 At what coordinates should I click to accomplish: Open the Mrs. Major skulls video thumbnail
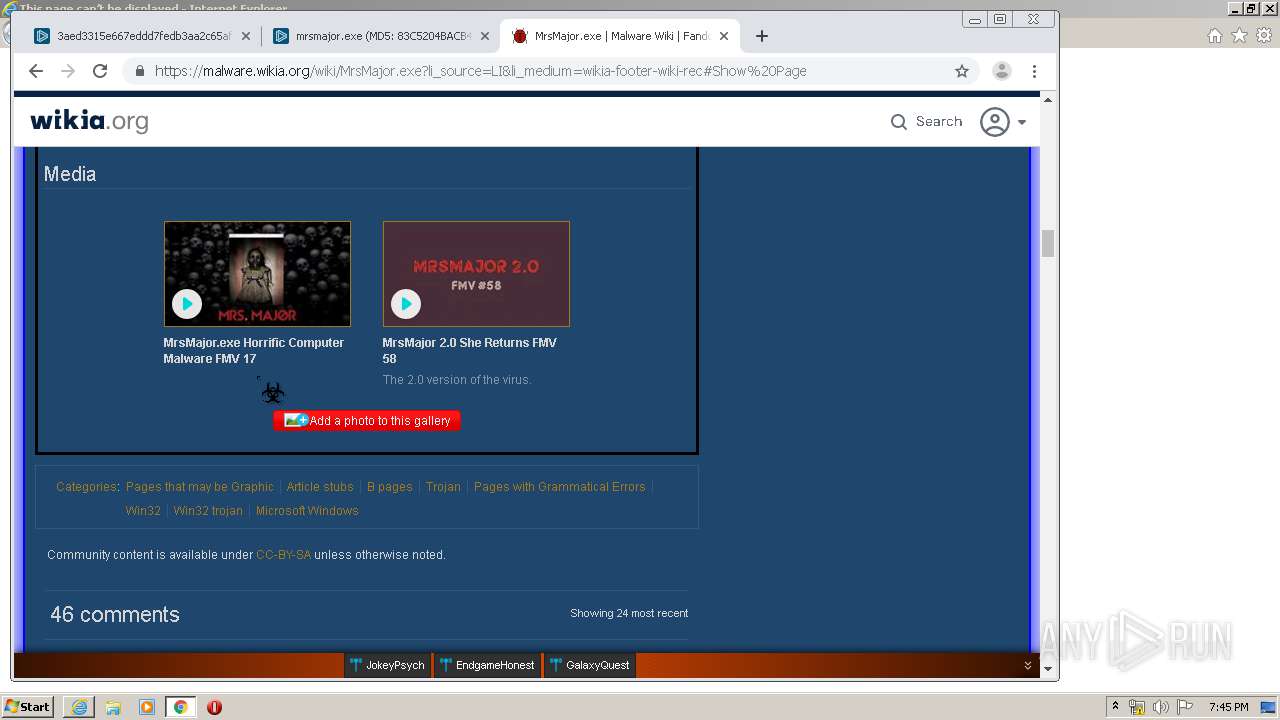tap(257, 274)
